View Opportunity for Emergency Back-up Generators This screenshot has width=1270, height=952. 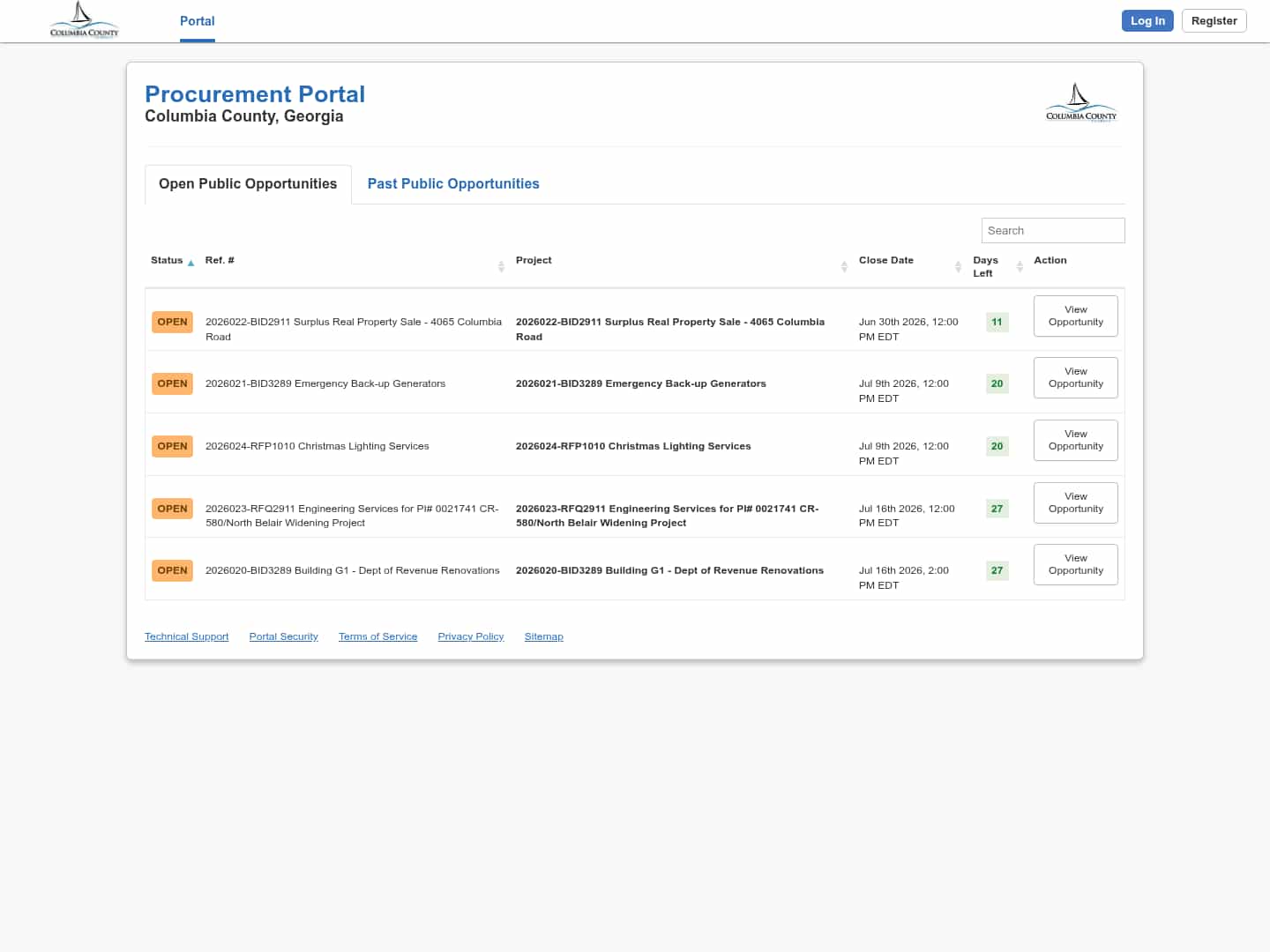coord(1076,377)
